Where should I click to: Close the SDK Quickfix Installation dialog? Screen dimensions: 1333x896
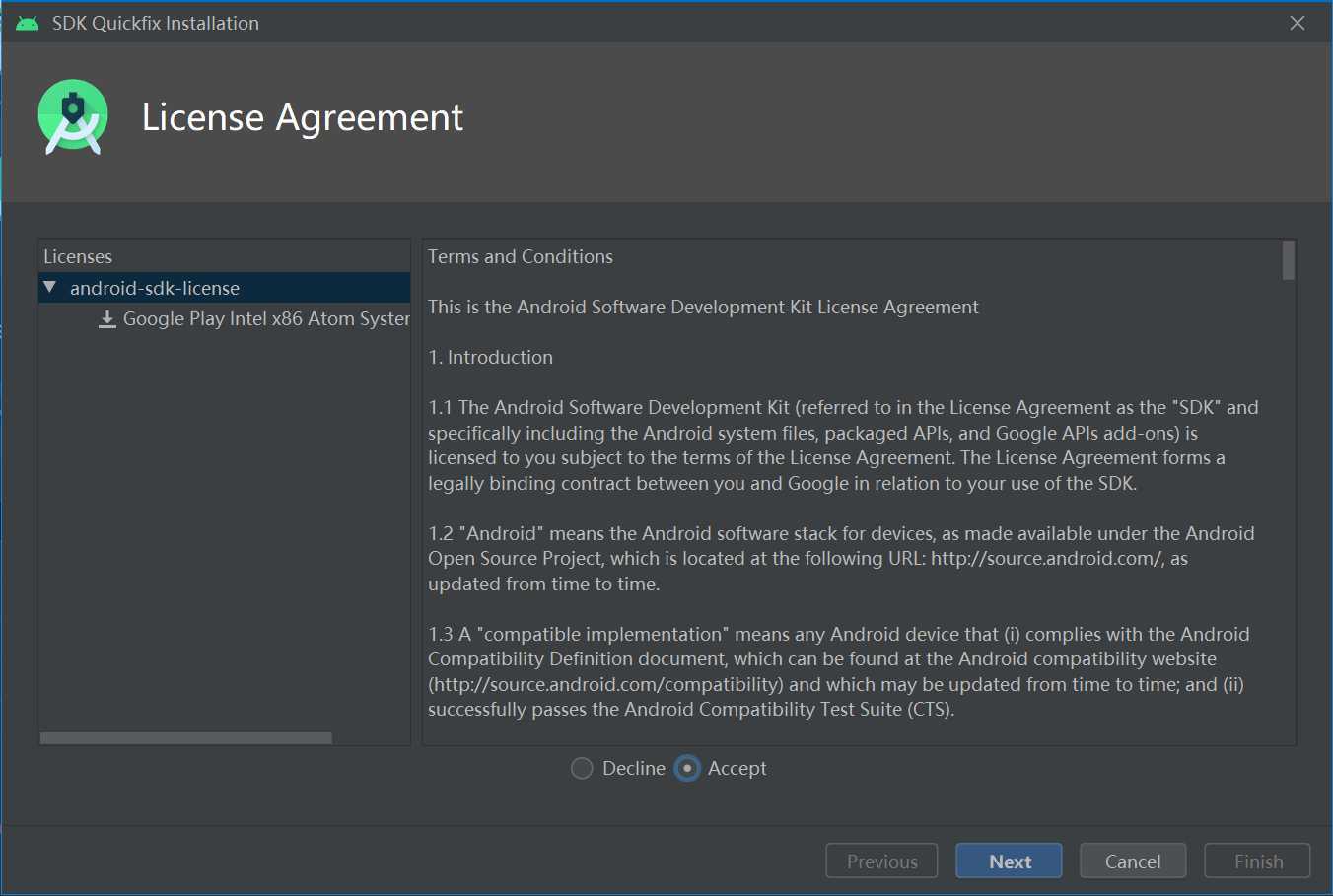pos(1298,23)
